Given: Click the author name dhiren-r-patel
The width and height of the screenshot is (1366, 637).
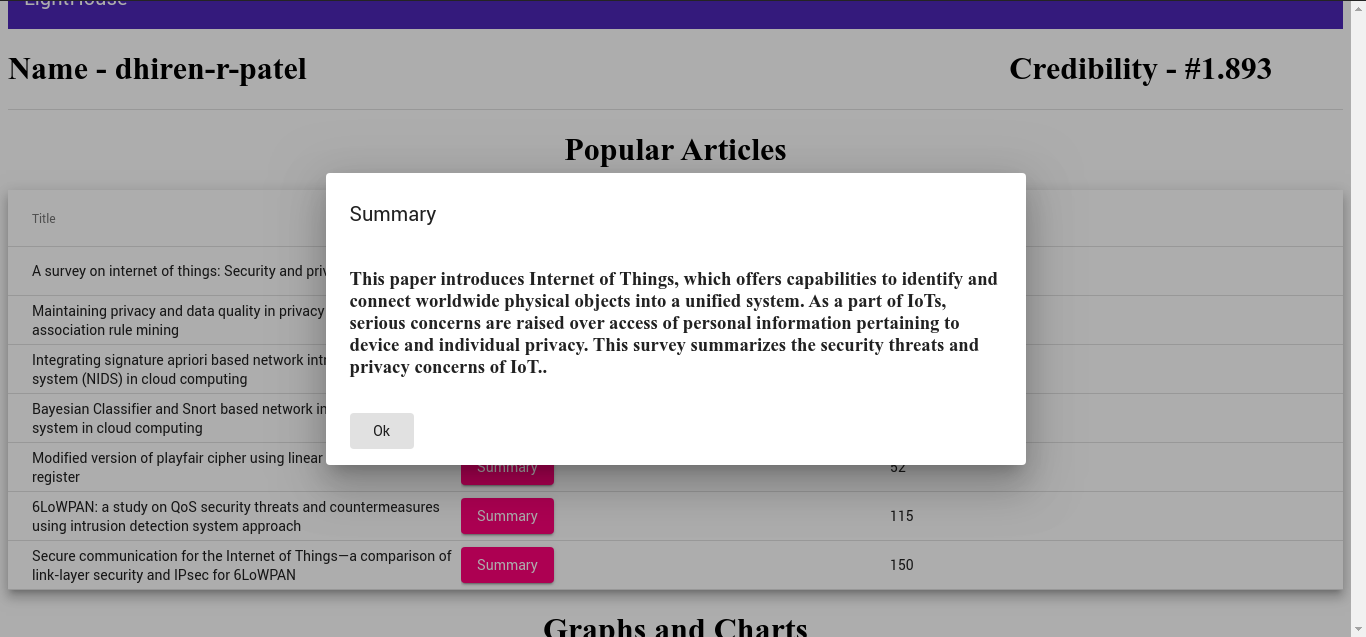Looking at the screenshot, I should point(157,68).
